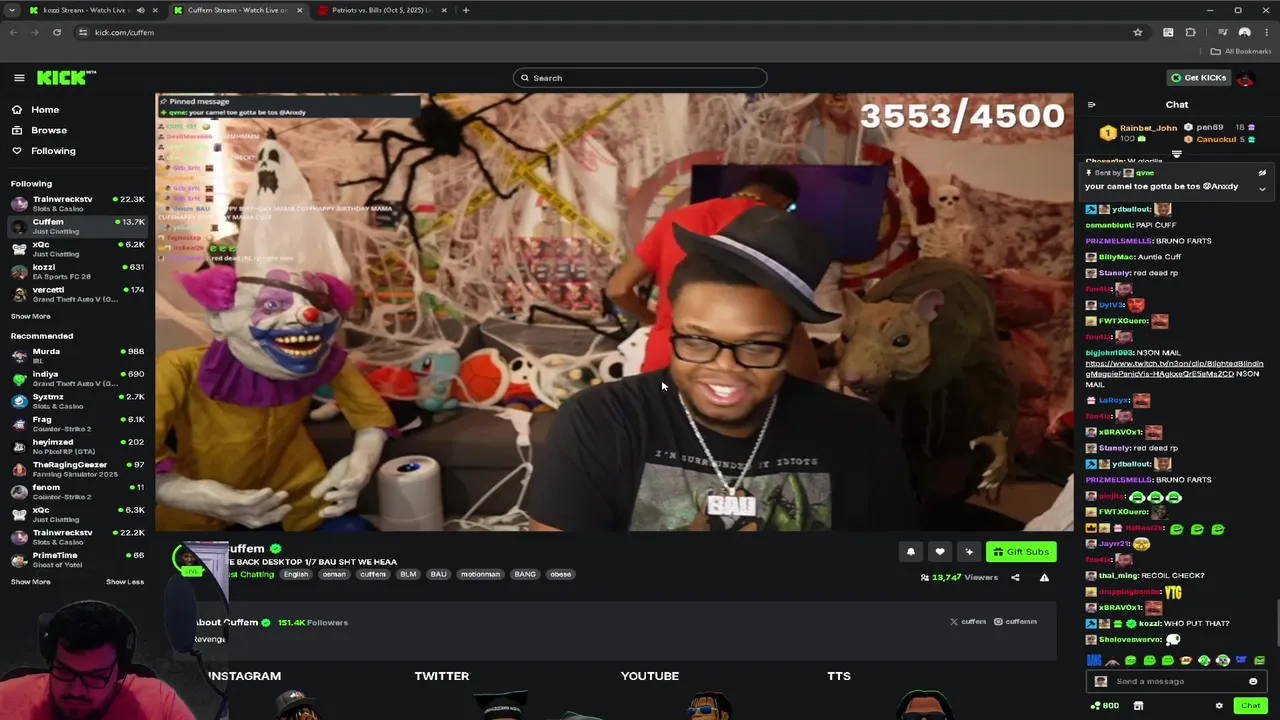This screenshot has width=1280, height=720.
Task: Click the green Chat send button
Action: coord(1250,706)
